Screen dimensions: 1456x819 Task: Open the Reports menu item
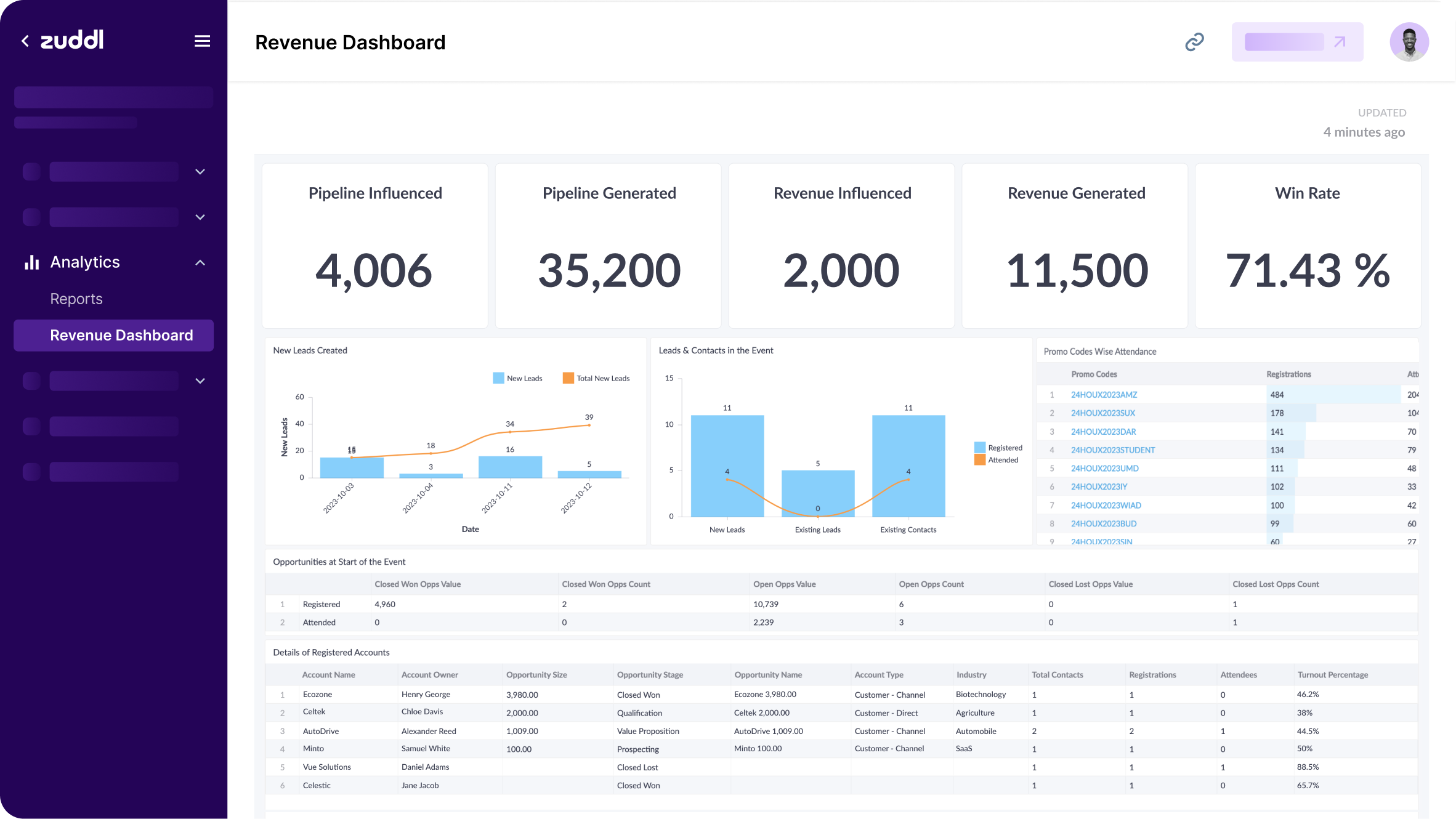tap(76, 299)
